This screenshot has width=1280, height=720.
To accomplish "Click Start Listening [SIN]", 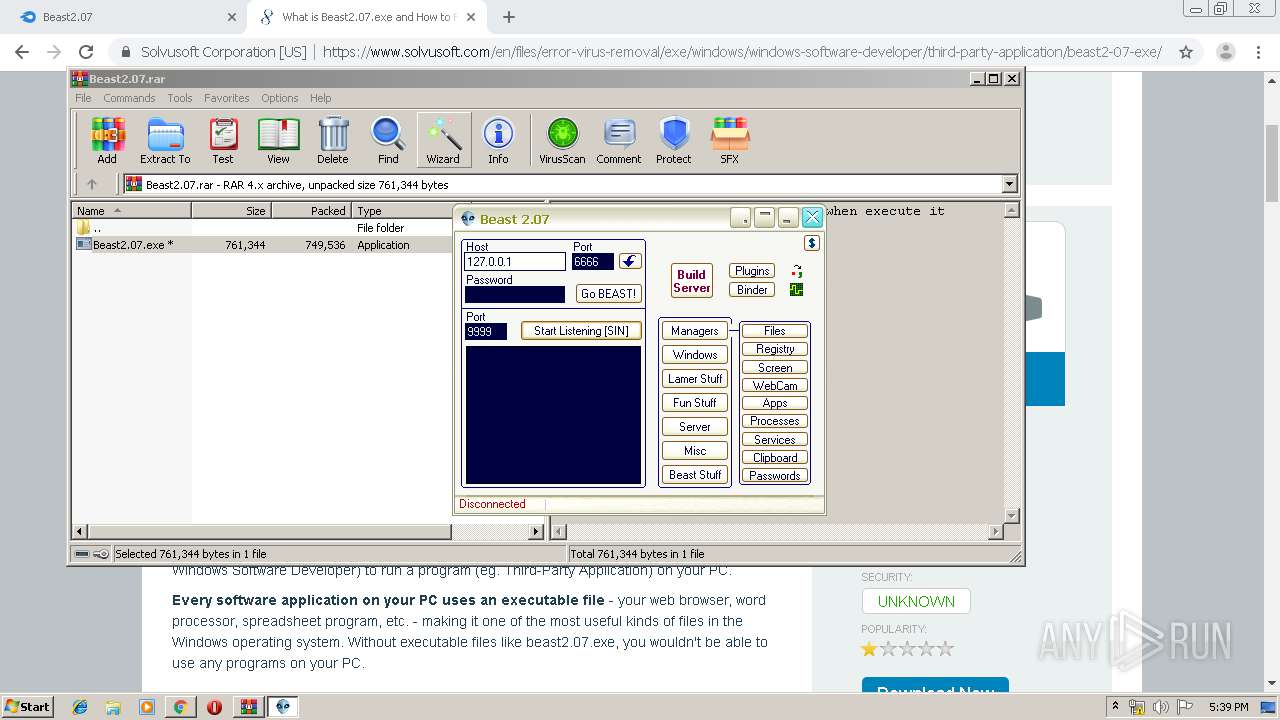I will tap(581, 331).
